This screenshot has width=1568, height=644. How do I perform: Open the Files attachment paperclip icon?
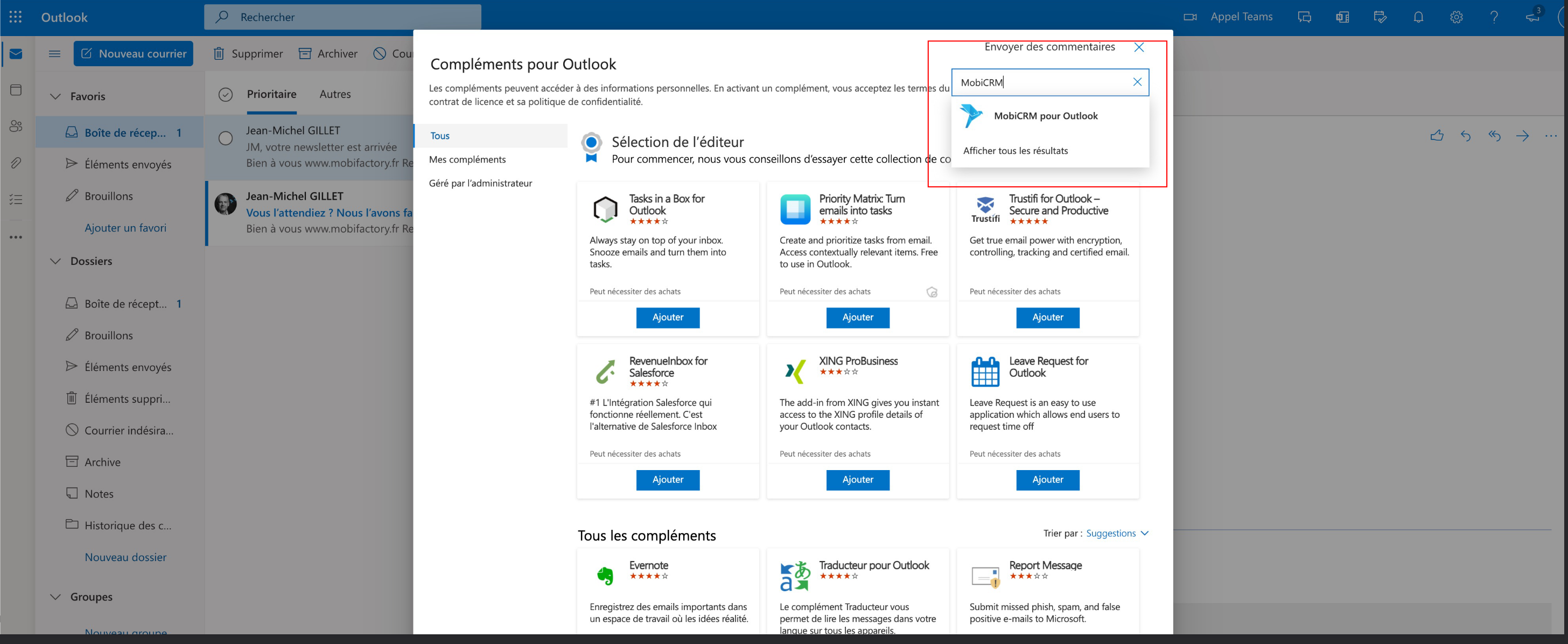tap(16, 163)
